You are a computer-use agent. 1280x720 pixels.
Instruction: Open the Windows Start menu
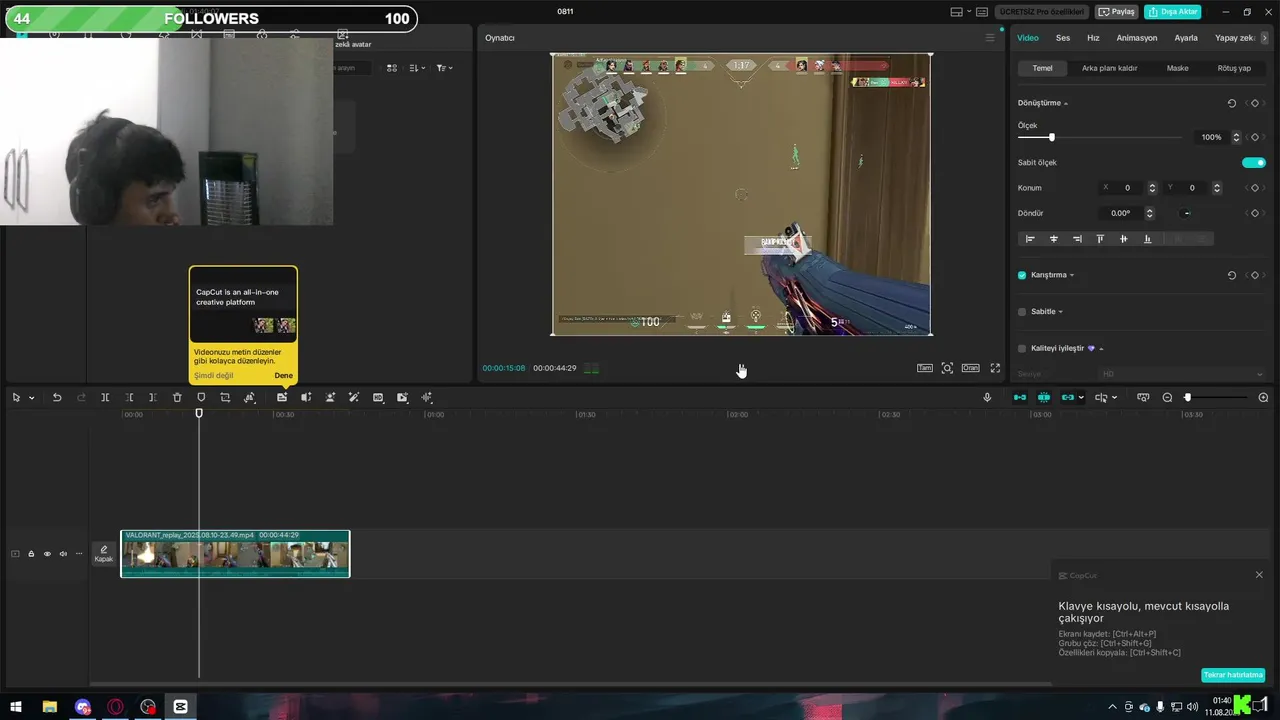click(16, 707)
